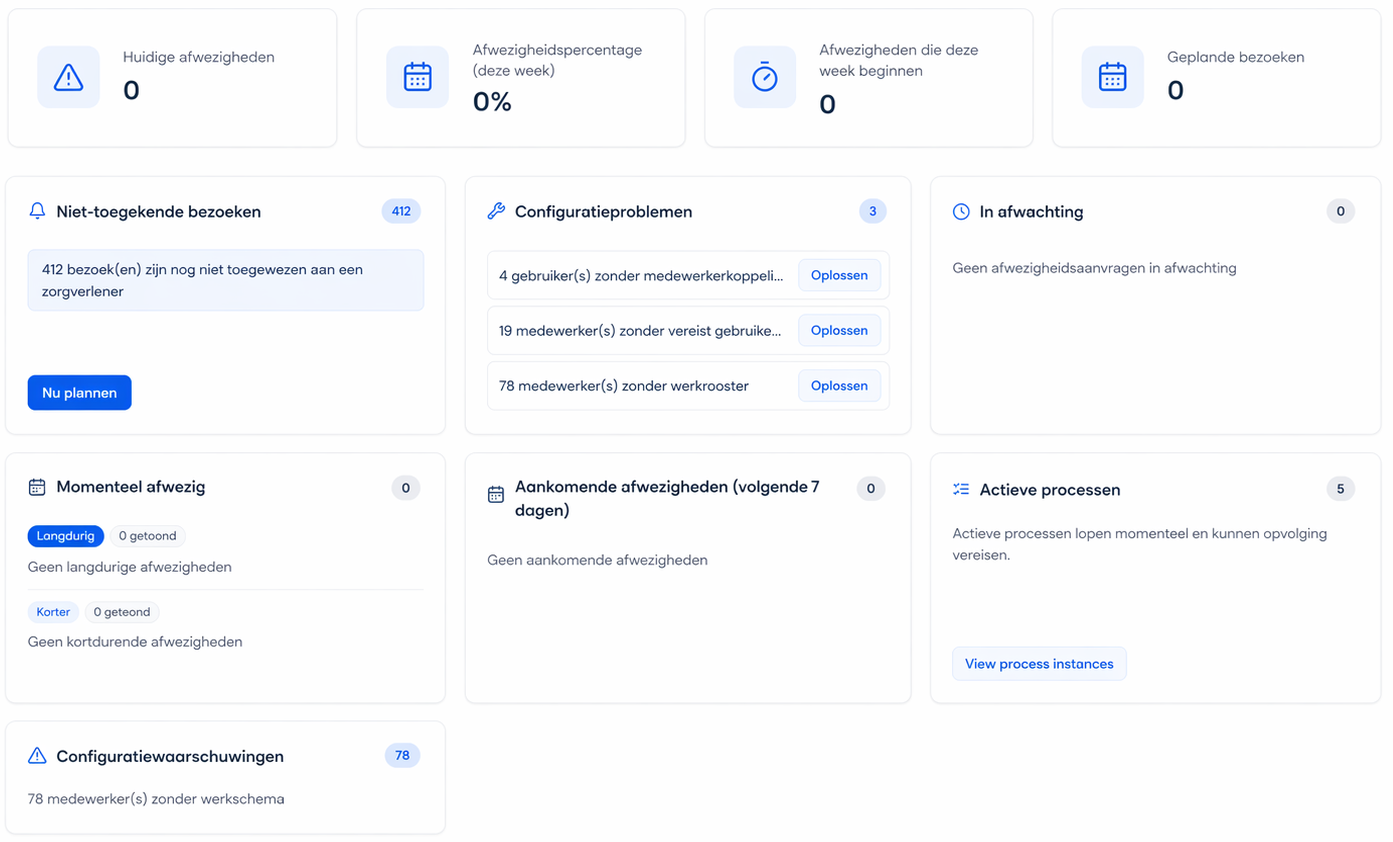Click the 5 badge on Actieve processen
The image size is (1393, 842).
[x=1340, y=489]
